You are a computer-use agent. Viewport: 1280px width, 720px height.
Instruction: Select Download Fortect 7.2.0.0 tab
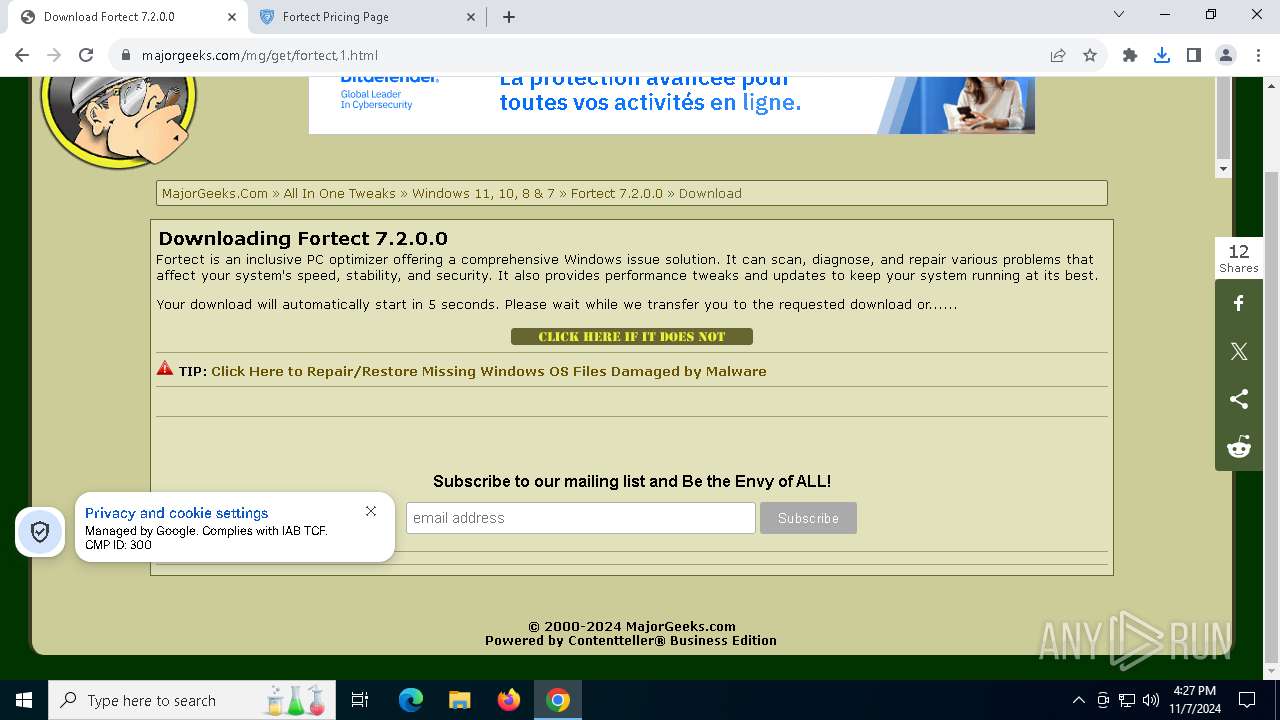click(128, 17)
